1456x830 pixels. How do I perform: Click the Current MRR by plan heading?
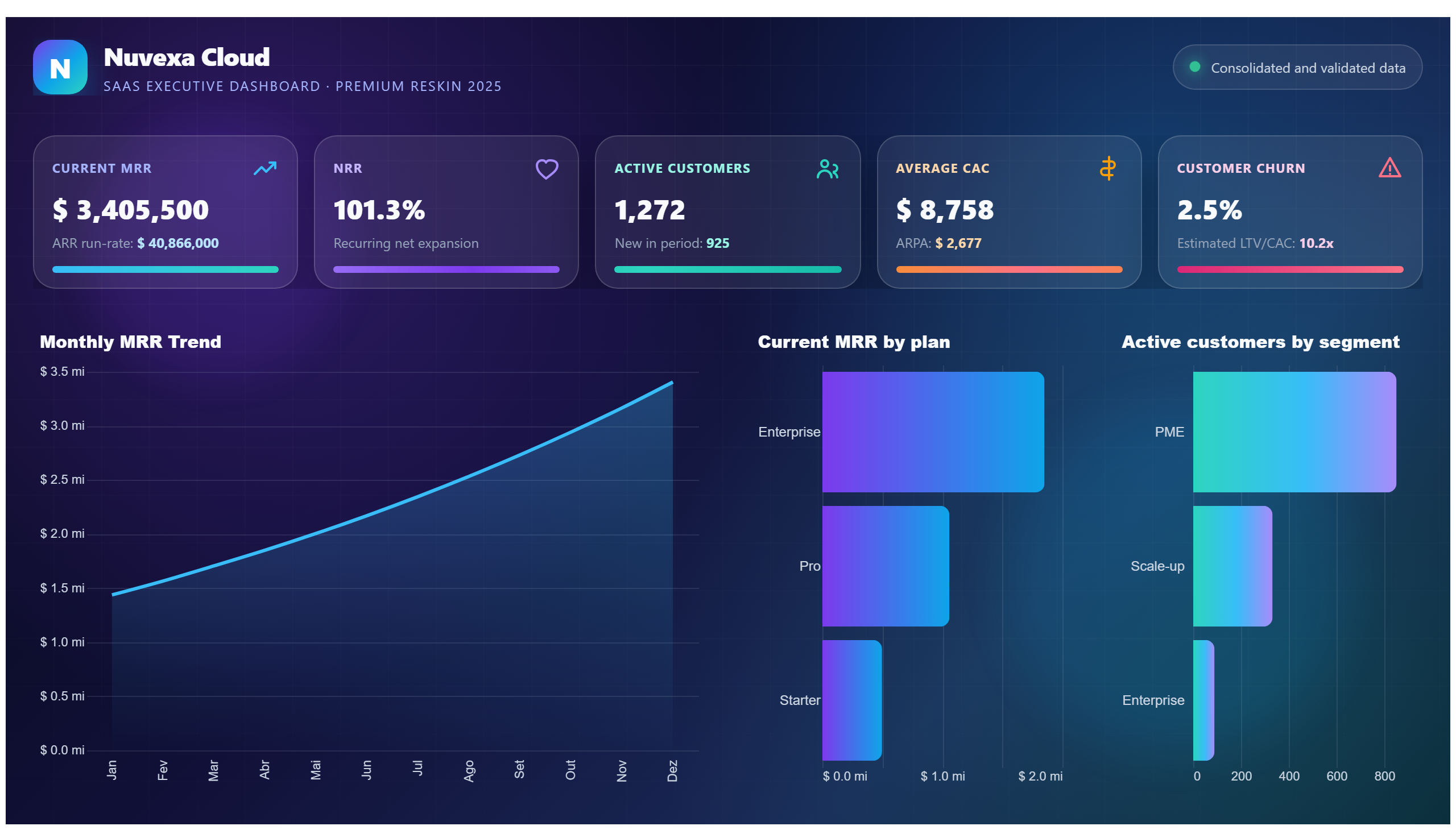(853, 342)
